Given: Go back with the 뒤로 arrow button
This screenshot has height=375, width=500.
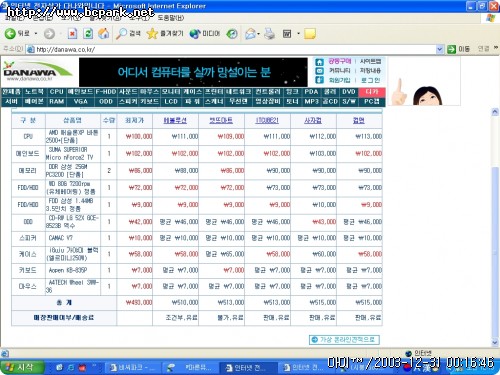Looking at the screenshot, I should pos(17,33).
